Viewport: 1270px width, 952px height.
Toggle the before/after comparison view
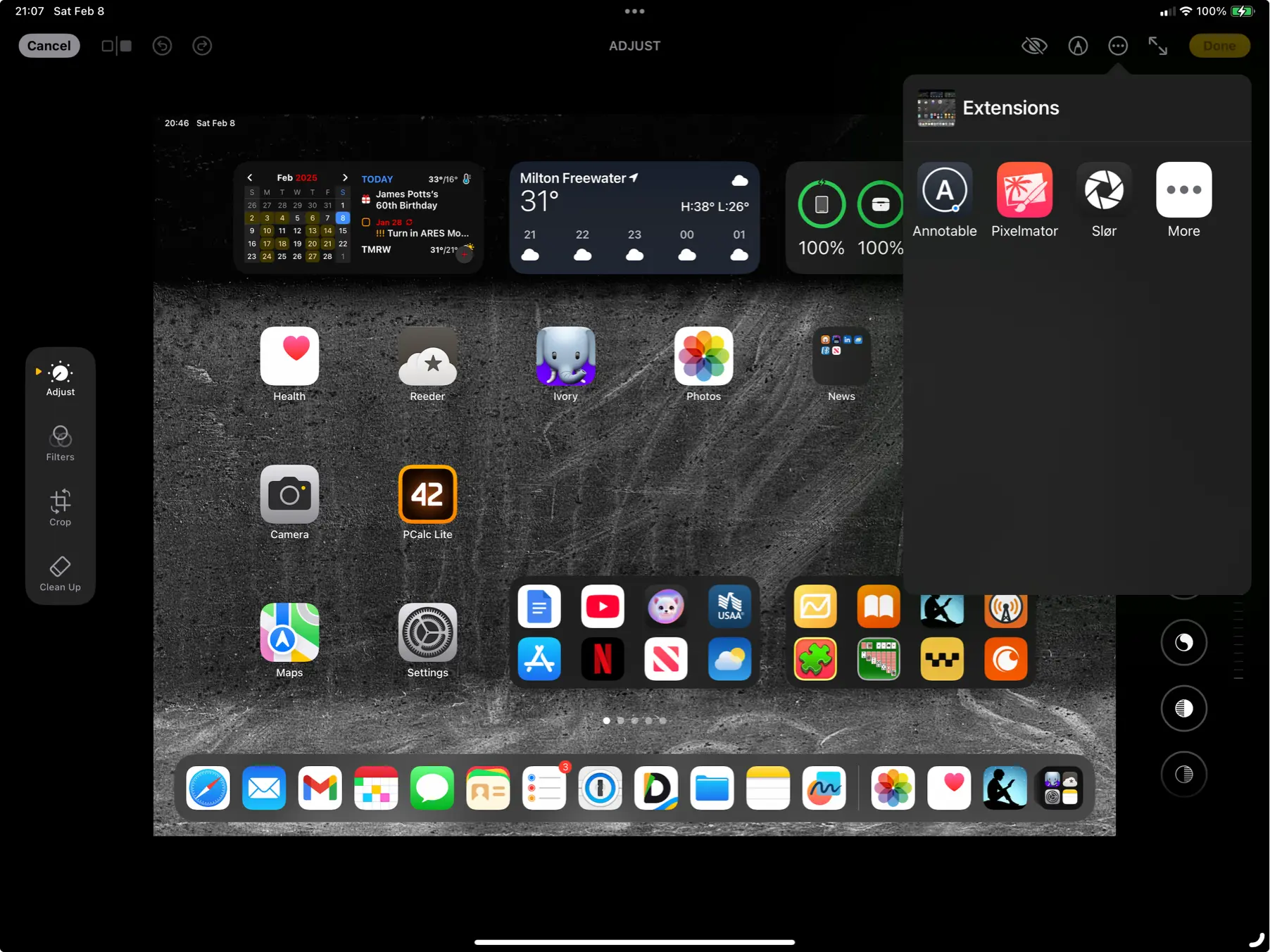(117, 46)
